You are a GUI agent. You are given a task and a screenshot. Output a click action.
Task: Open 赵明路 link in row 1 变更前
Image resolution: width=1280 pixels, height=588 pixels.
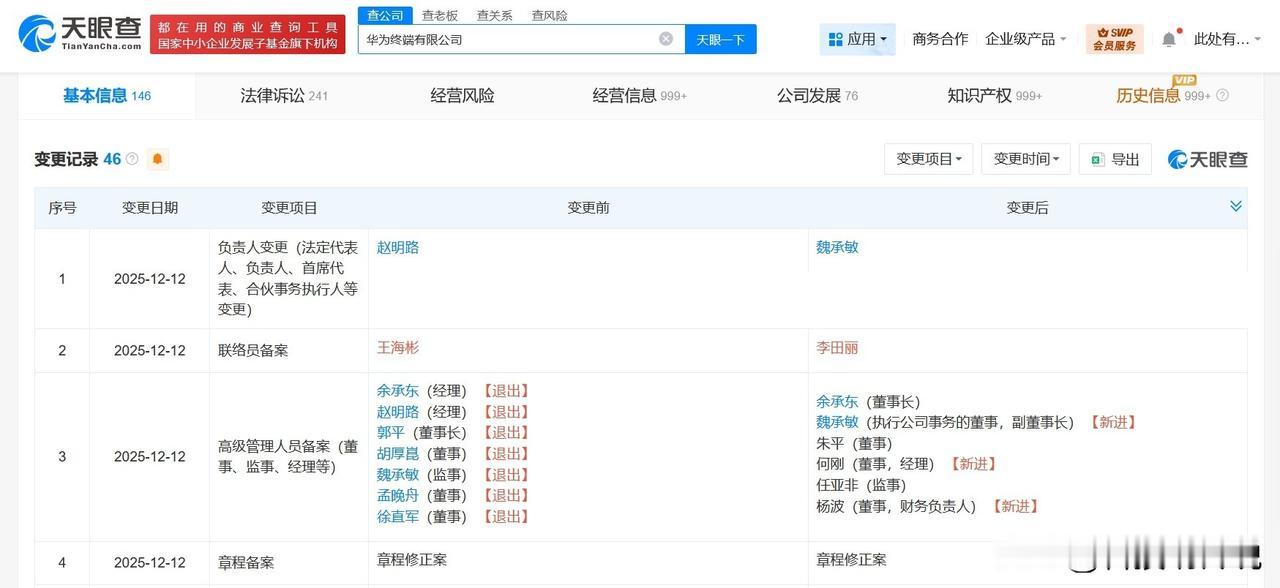point(398,247)
